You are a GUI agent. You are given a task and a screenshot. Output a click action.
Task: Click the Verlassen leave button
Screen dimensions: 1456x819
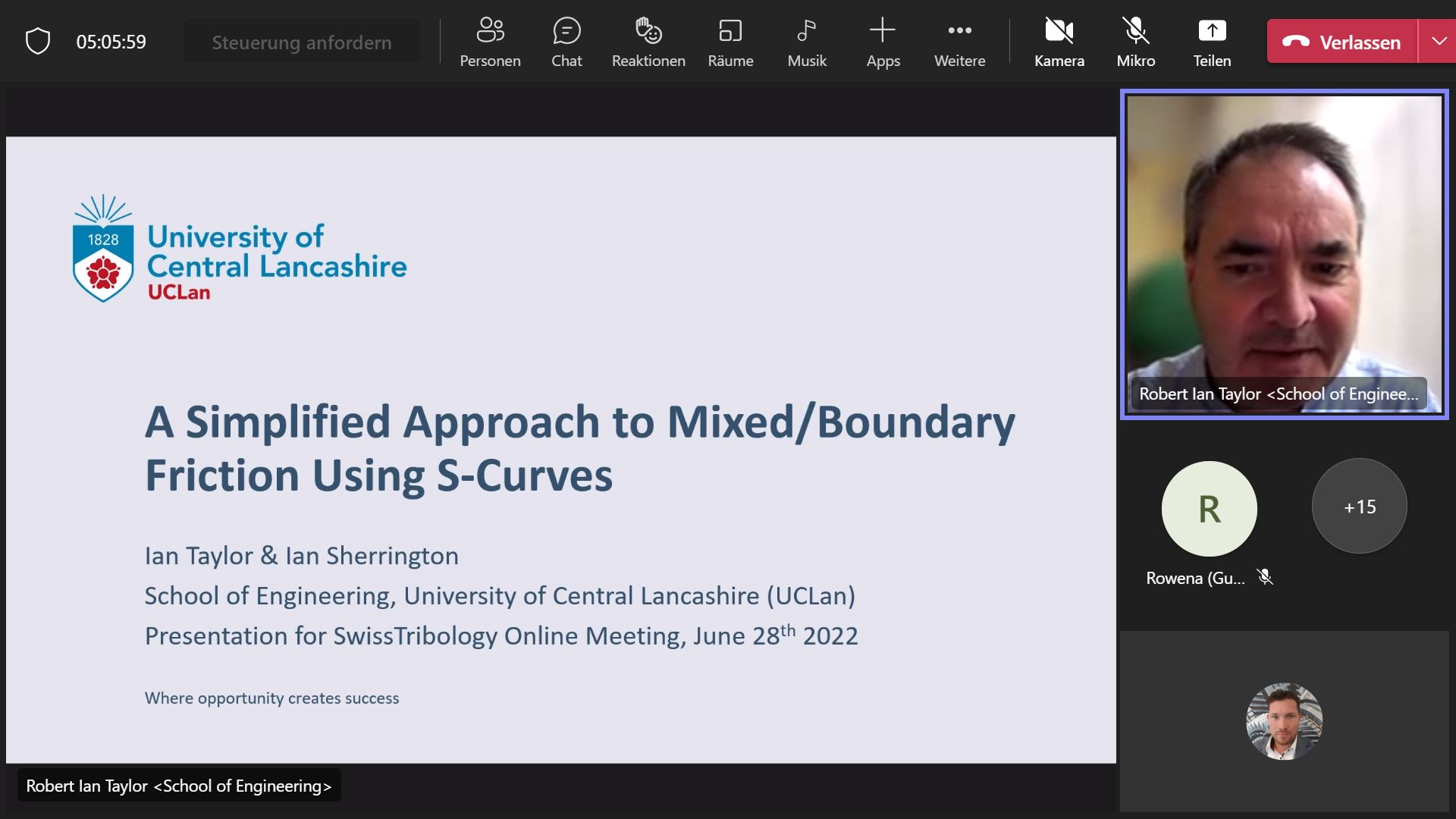point(1341,42)
